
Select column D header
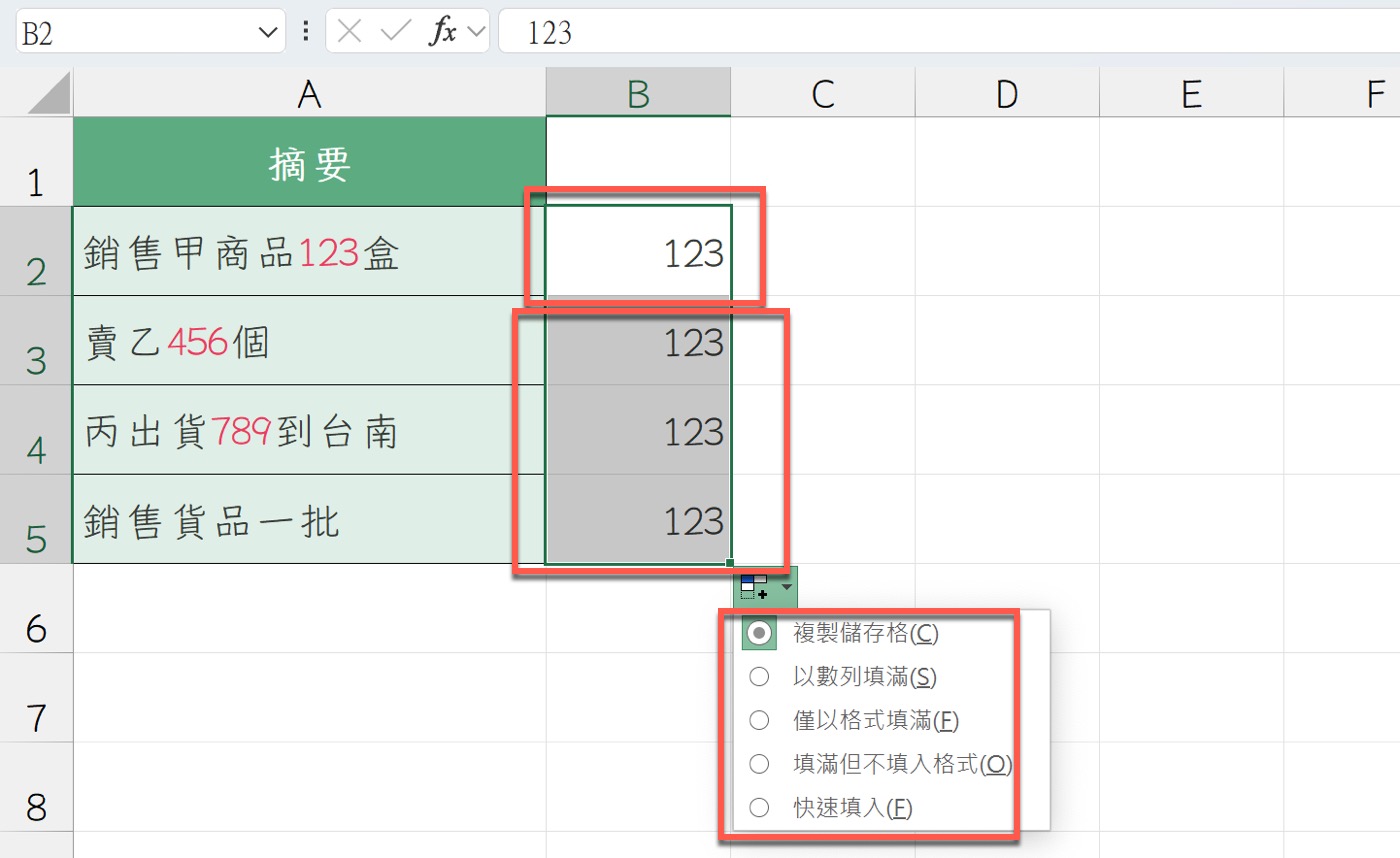1007,94
